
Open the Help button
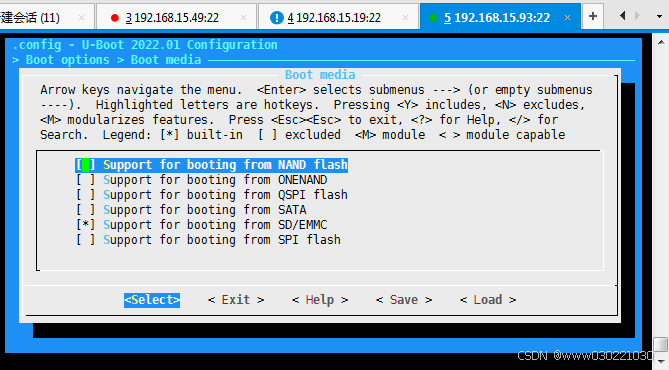click(x=320, y=300)
